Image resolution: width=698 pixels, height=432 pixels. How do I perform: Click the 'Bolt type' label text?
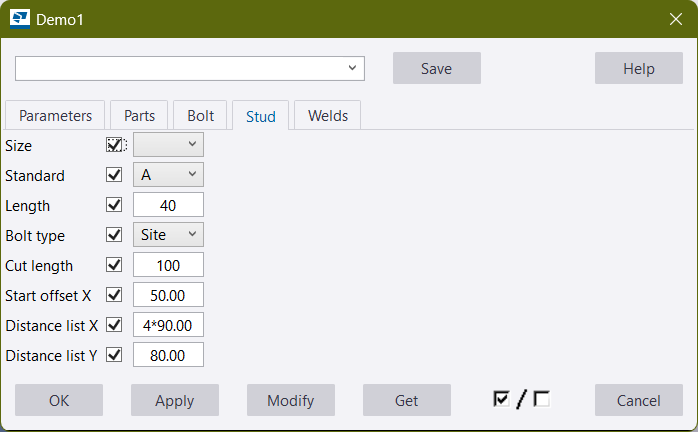click(35, 236)
